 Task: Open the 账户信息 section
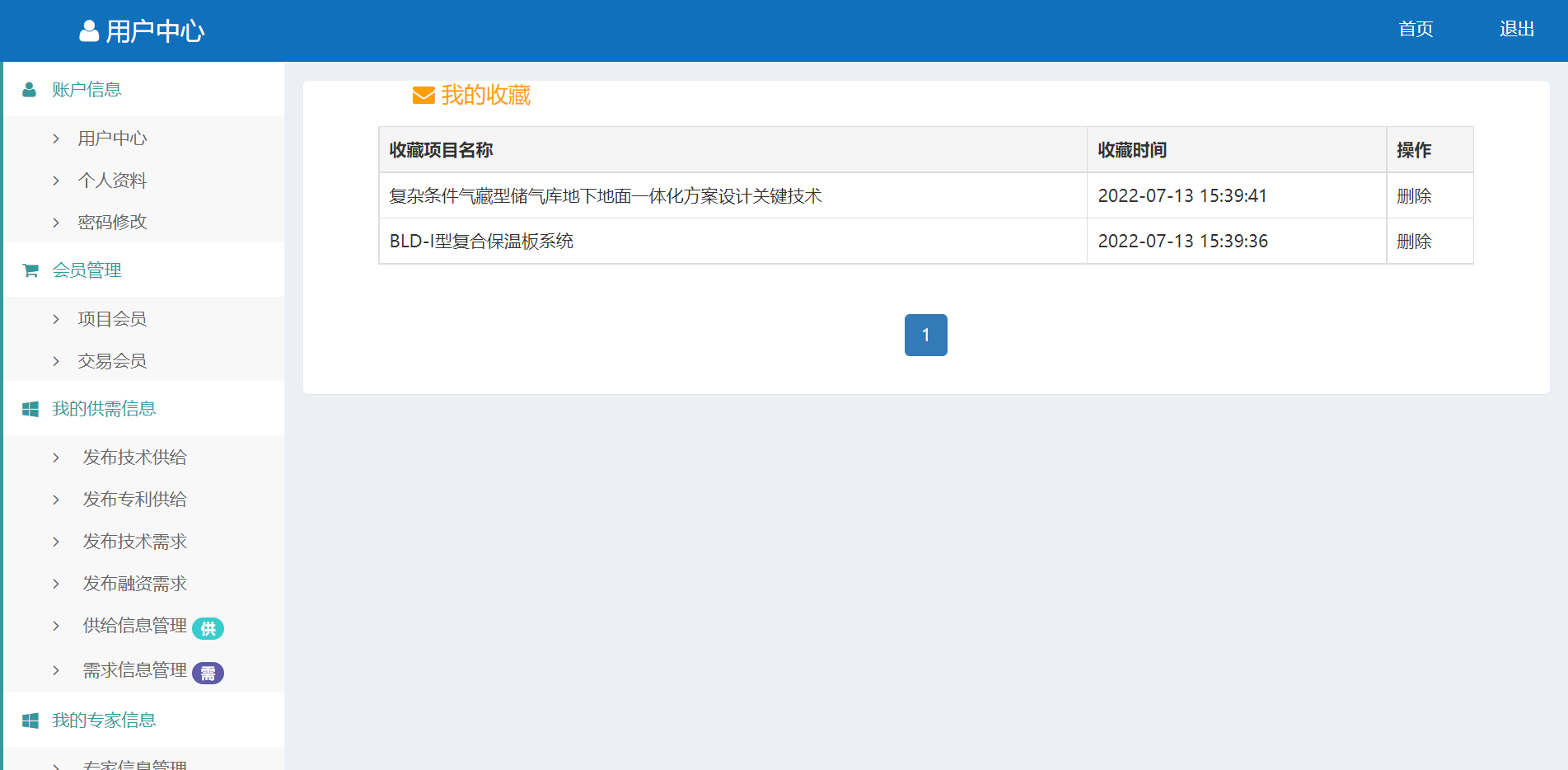click(x=87, y=90)
